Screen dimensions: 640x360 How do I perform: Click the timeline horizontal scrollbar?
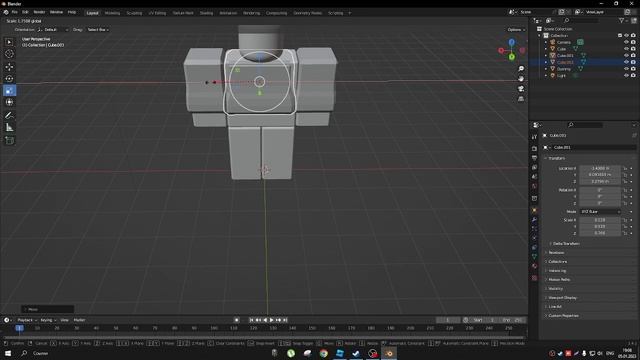[264, 338]
